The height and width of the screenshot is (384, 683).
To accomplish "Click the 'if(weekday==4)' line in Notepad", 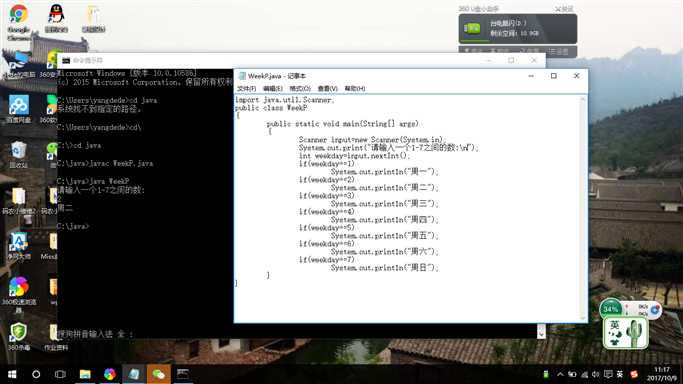I will tap(327, 212).
